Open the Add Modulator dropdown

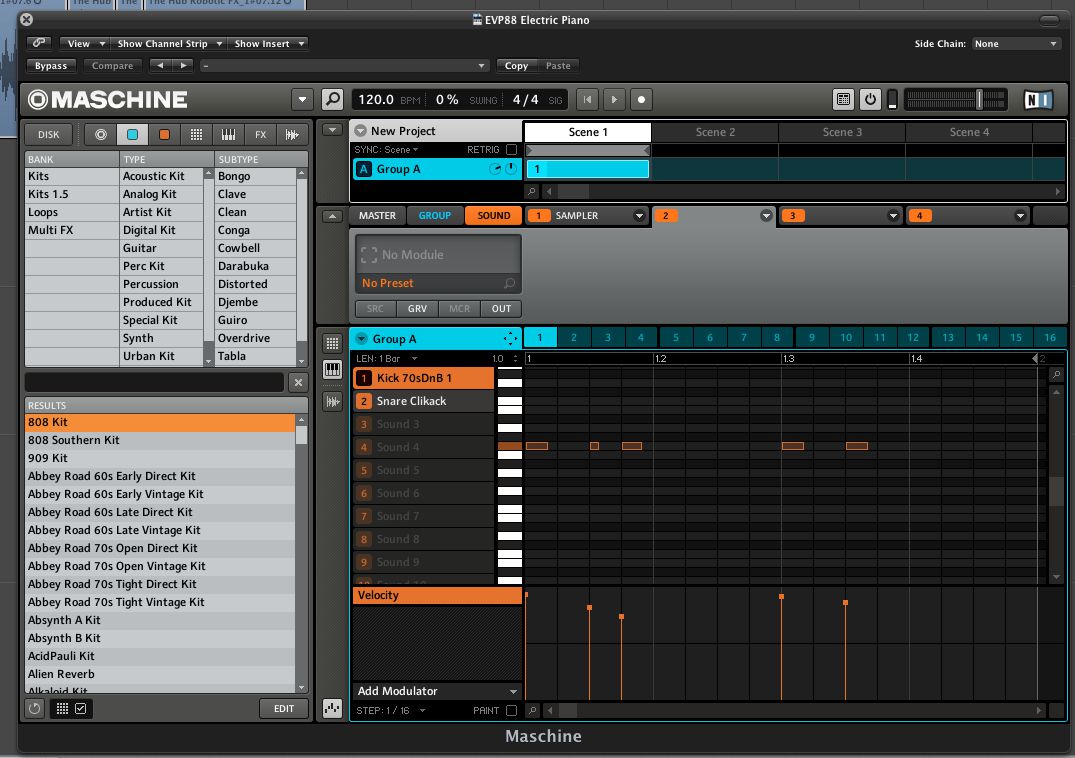(437, 691)
